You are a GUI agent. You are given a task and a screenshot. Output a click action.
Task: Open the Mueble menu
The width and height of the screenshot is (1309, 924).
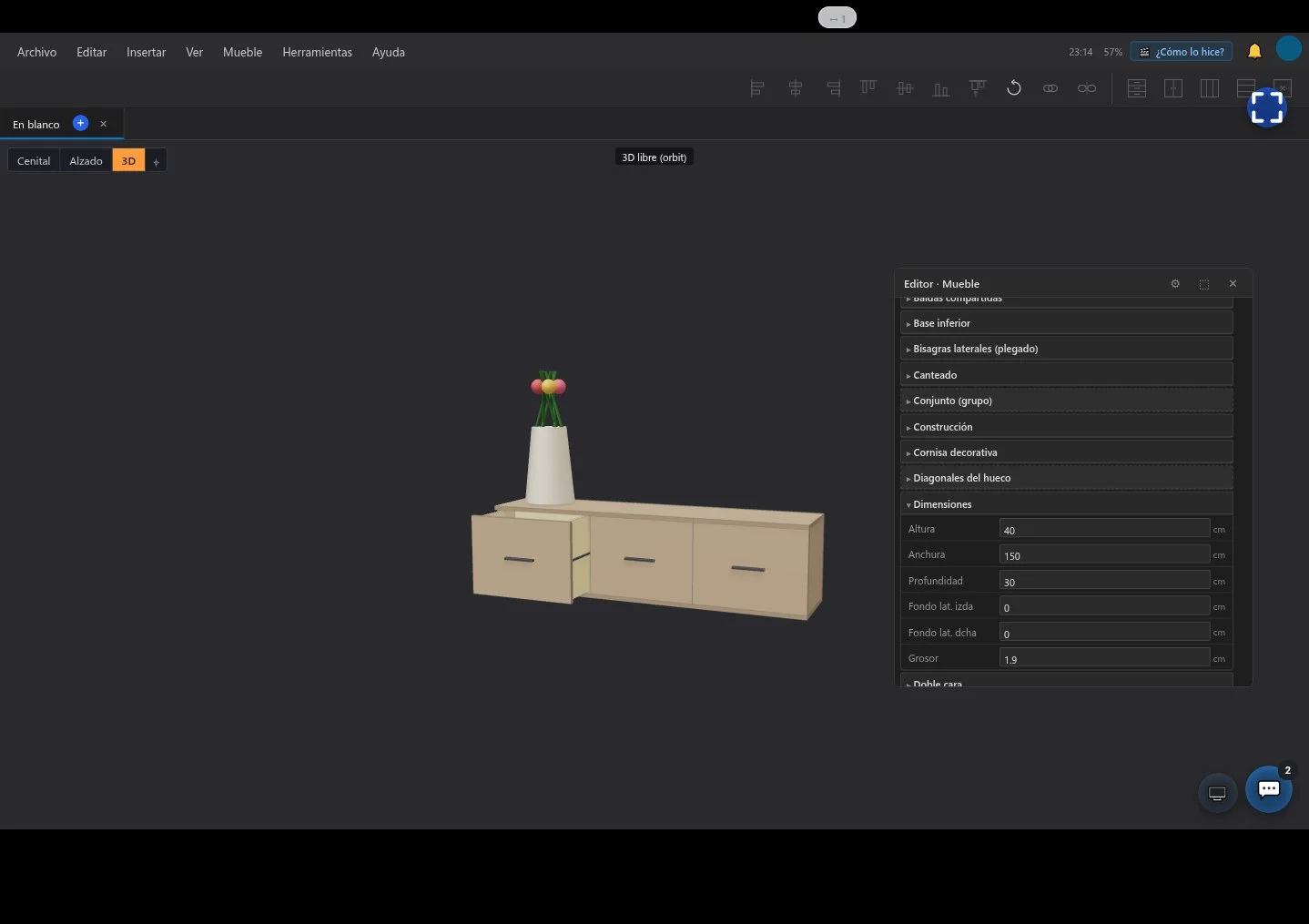pyautogui.click(x=242, y=52)
